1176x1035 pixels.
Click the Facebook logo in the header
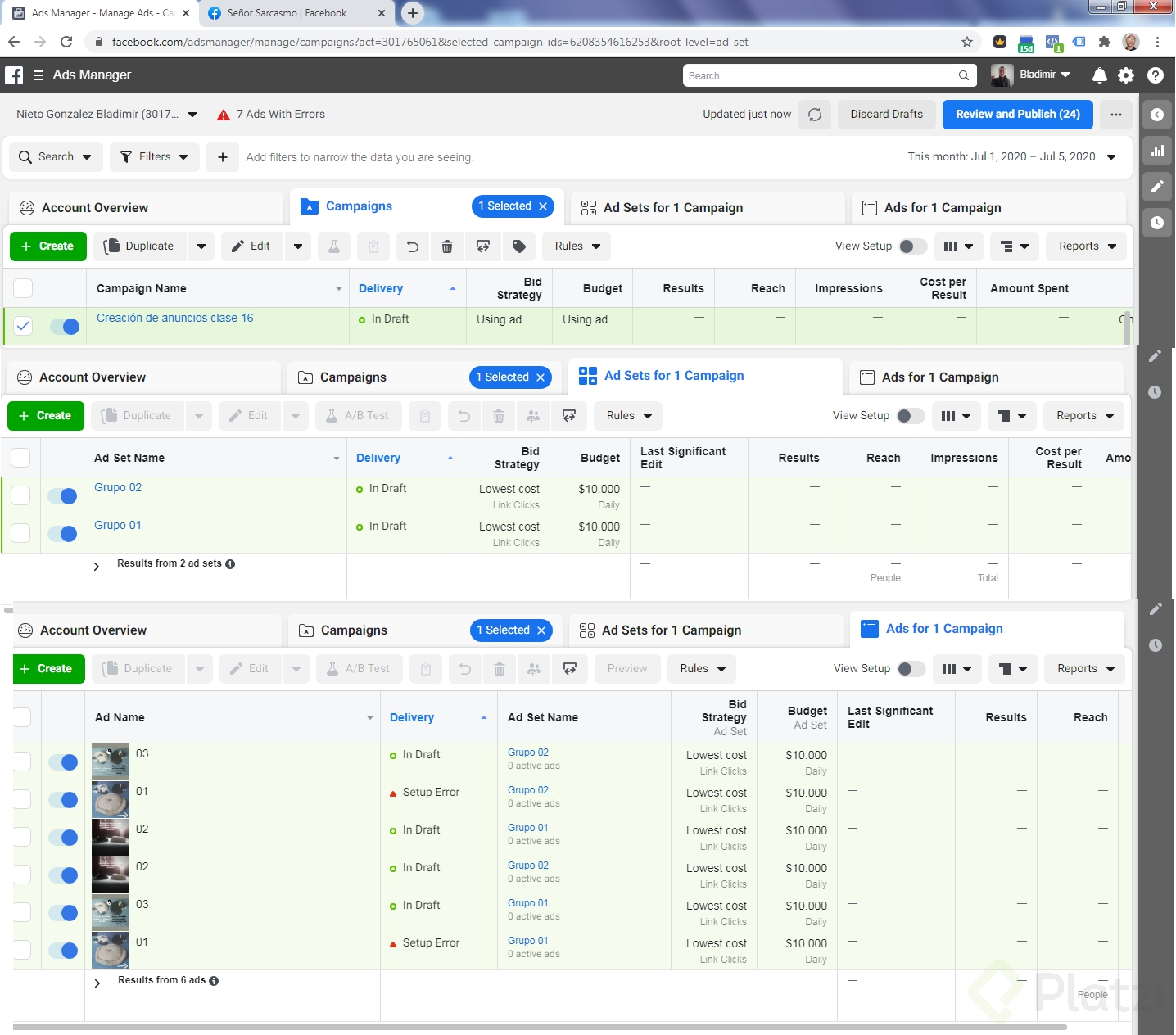tap(14, 75)
